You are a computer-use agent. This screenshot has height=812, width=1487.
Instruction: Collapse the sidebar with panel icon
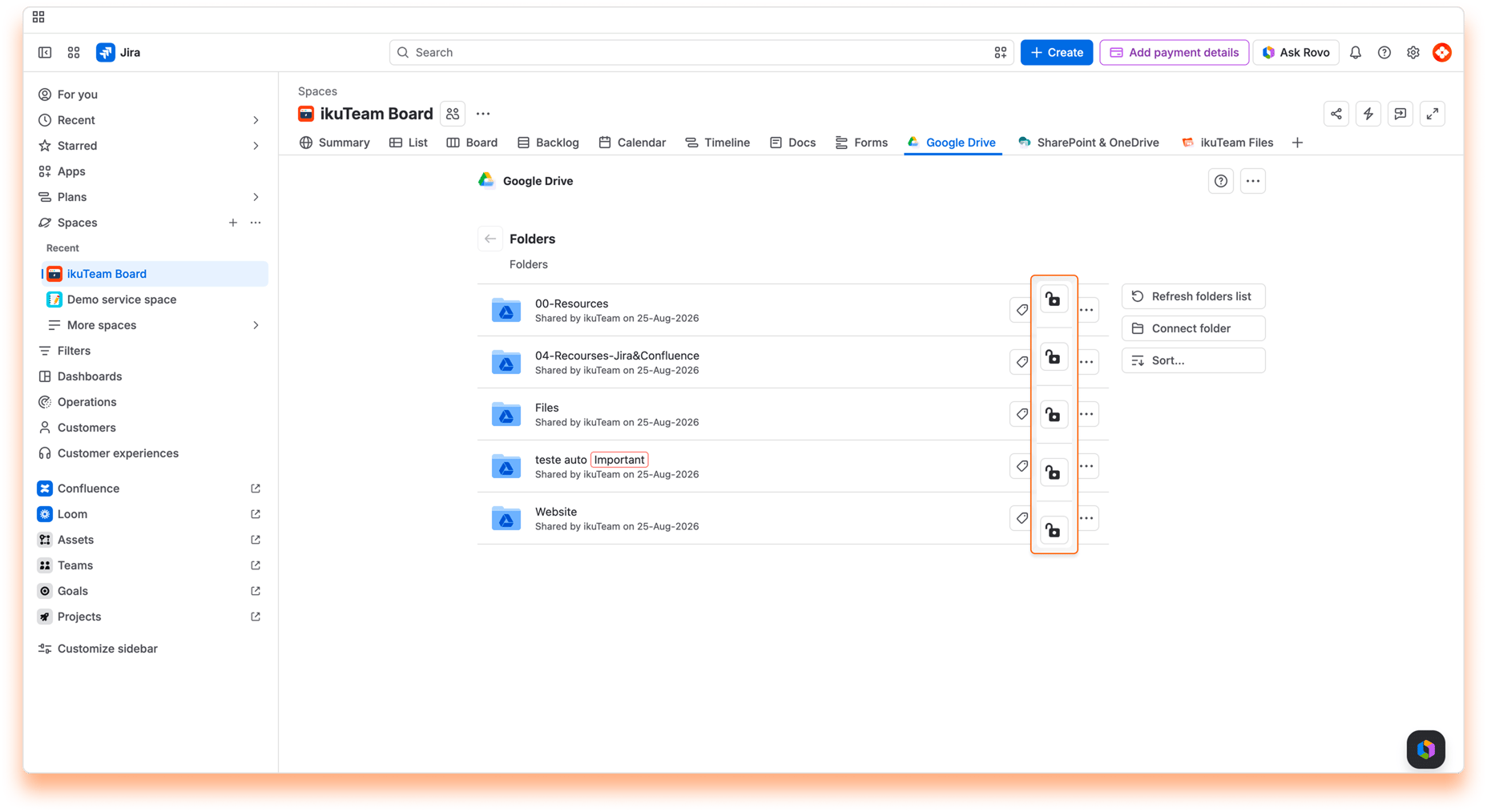pos(45,53)
